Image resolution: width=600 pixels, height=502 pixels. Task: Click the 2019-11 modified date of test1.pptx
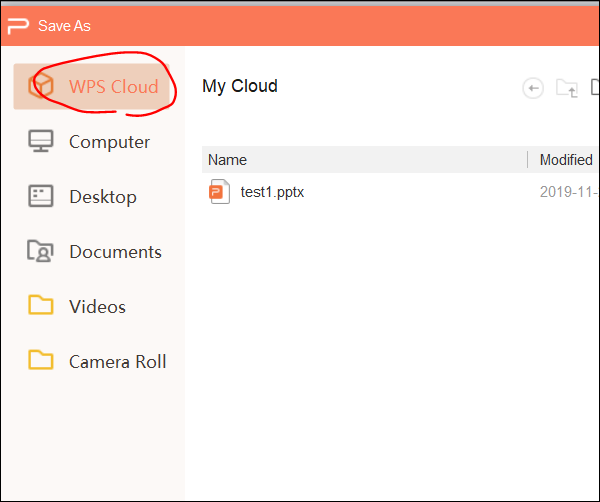(x=569, y=192)
